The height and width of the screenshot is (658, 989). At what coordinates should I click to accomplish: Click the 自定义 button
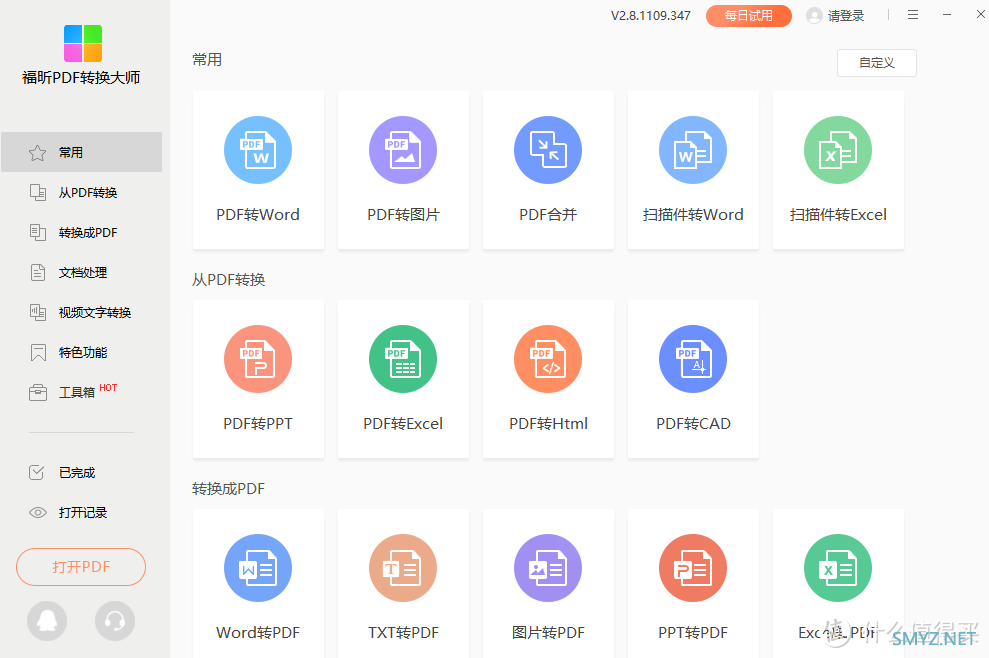click(x=877, y=63)
